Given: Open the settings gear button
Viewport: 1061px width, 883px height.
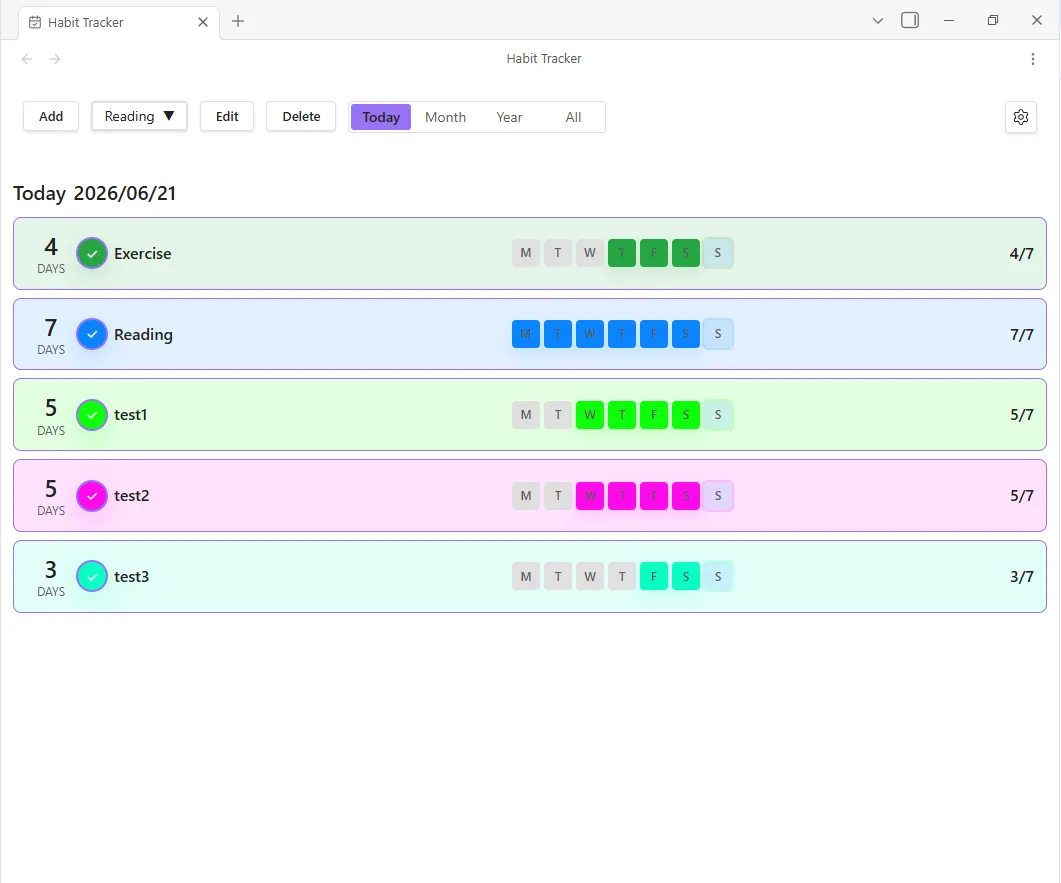Looking at the screenshot, I should pos(1020,117).
